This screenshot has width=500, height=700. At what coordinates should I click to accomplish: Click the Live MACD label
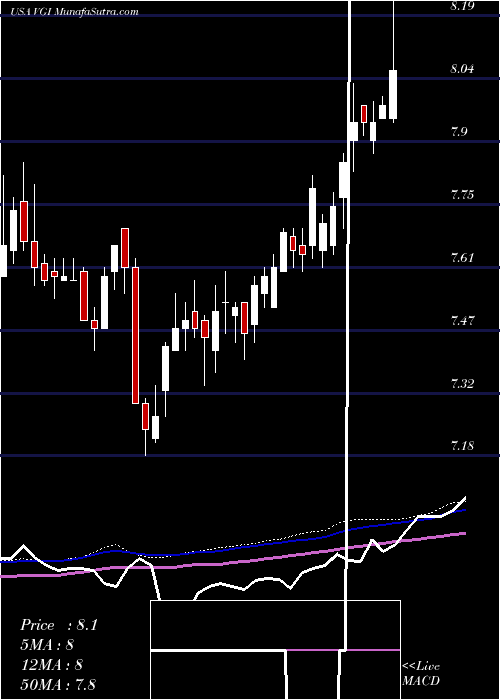(421, 673)
